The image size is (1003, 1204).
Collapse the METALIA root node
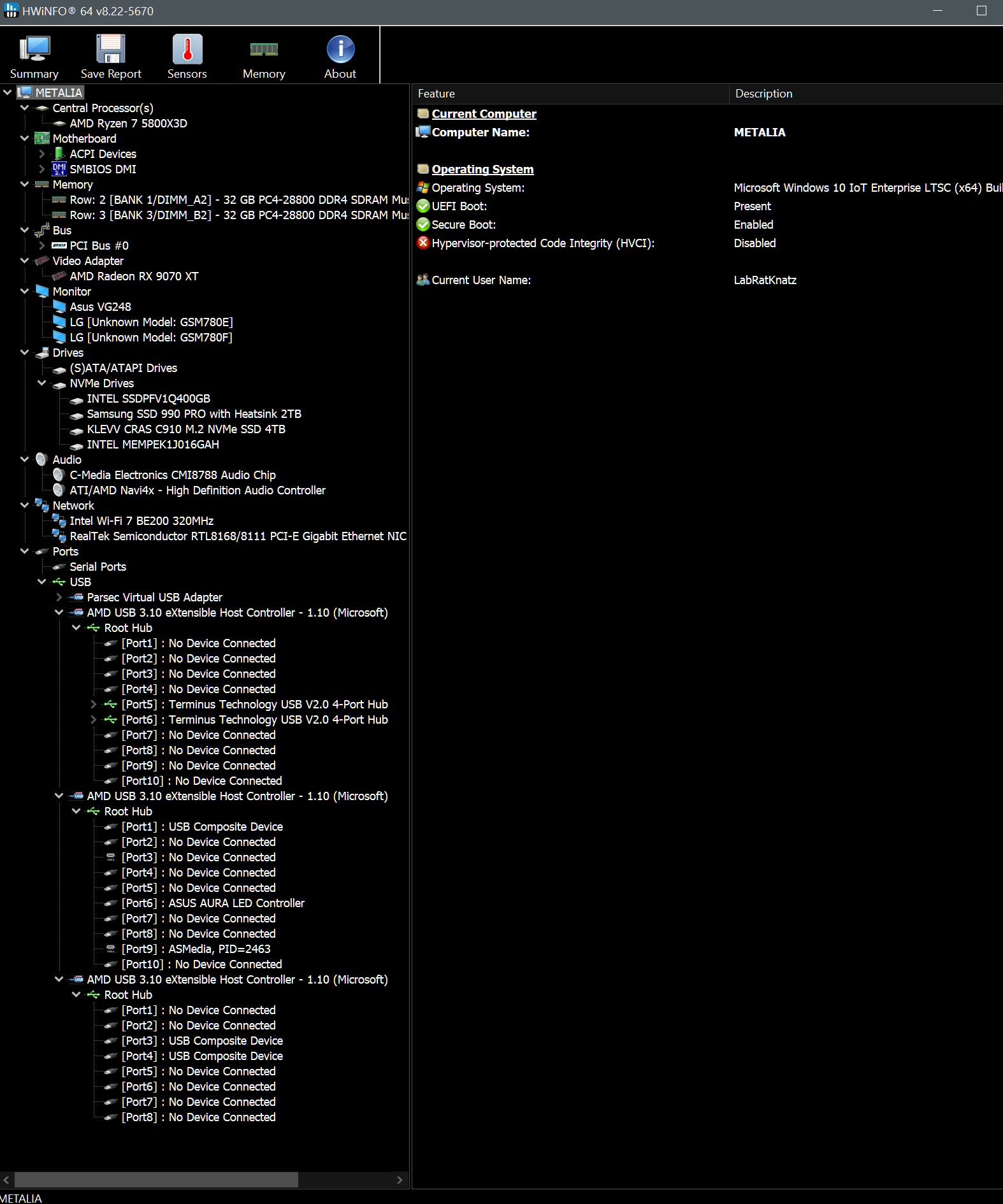click(8, 92)
